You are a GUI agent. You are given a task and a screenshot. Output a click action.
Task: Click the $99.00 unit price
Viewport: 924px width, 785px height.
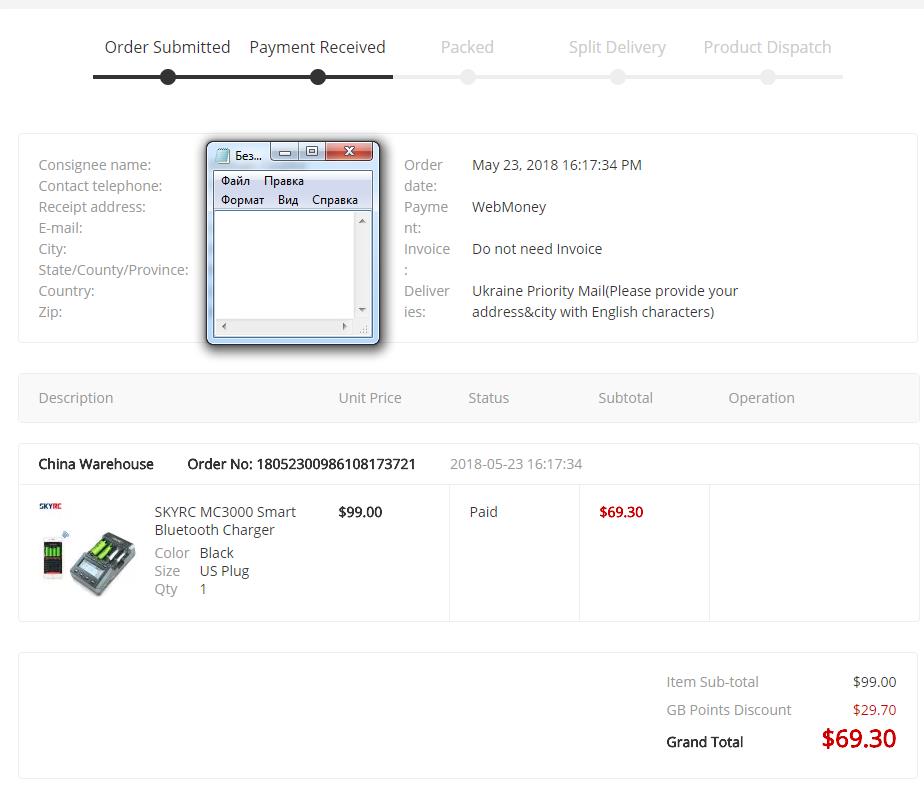(360, 512)
